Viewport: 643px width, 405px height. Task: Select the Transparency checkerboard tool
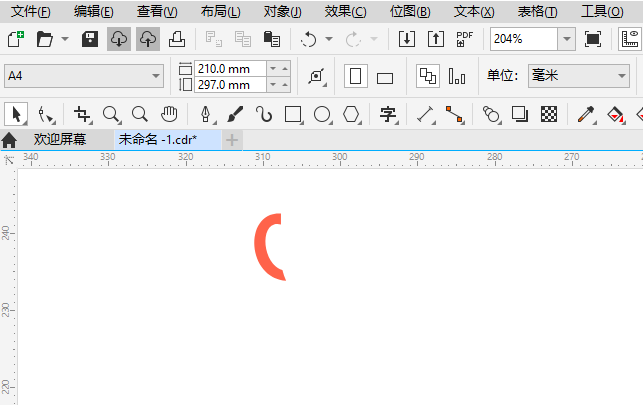coord(549,114)
